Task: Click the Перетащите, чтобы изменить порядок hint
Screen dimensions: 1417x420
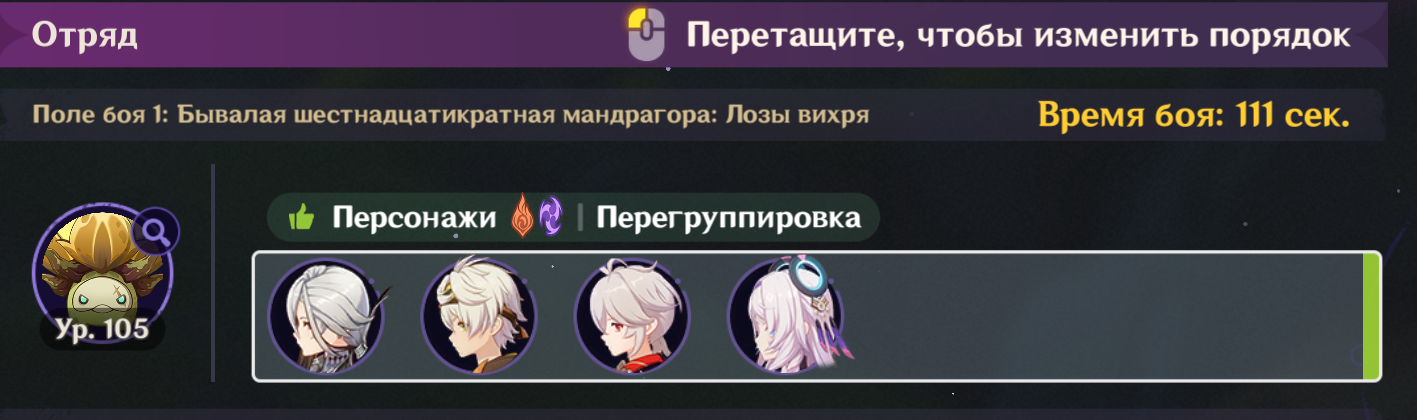Action: tap(1018, 35)
